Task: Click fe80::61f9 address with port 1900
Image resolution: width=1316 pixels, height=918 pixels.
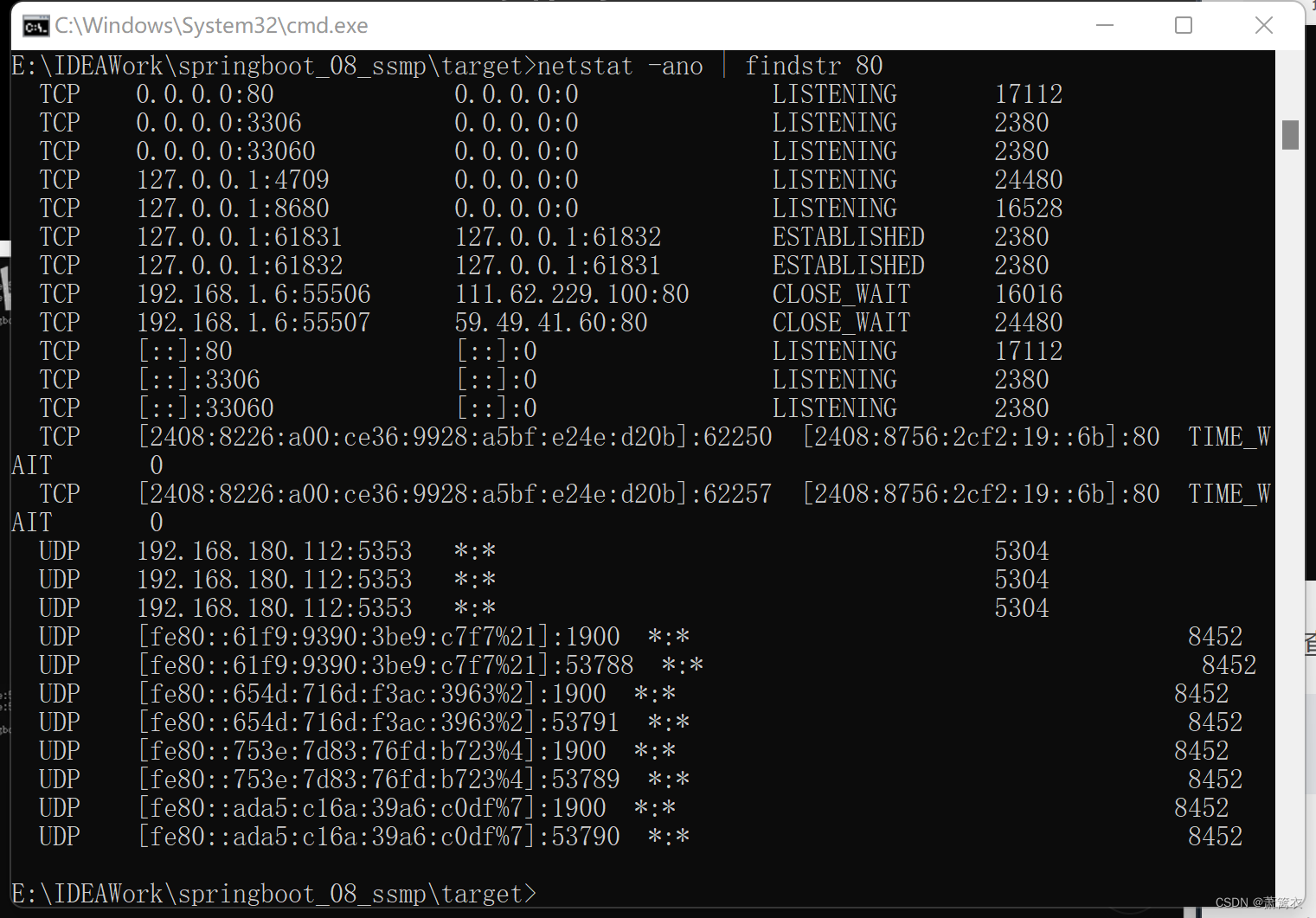Action: pos(379,637)
